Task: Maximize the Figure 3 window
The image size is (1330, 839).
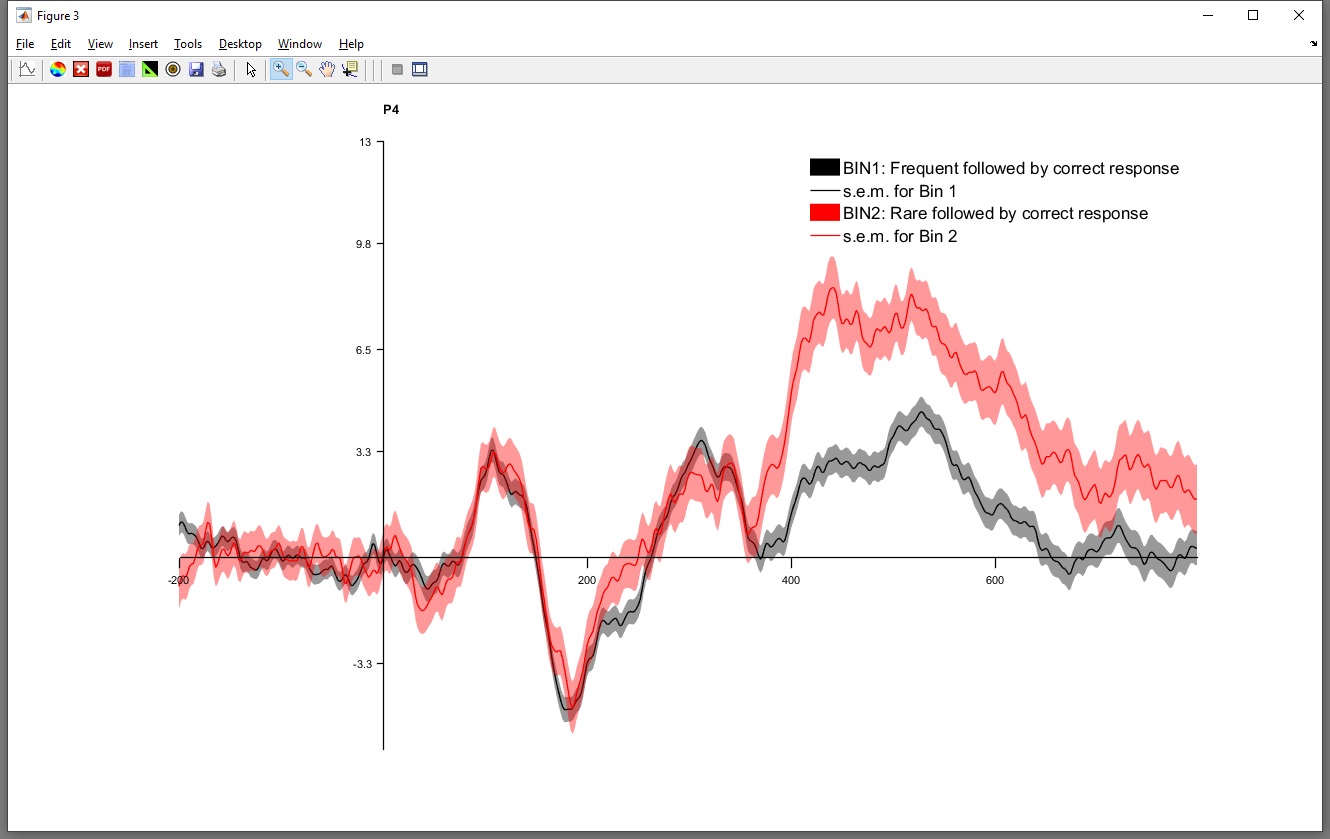Action: click(1253, 15)
